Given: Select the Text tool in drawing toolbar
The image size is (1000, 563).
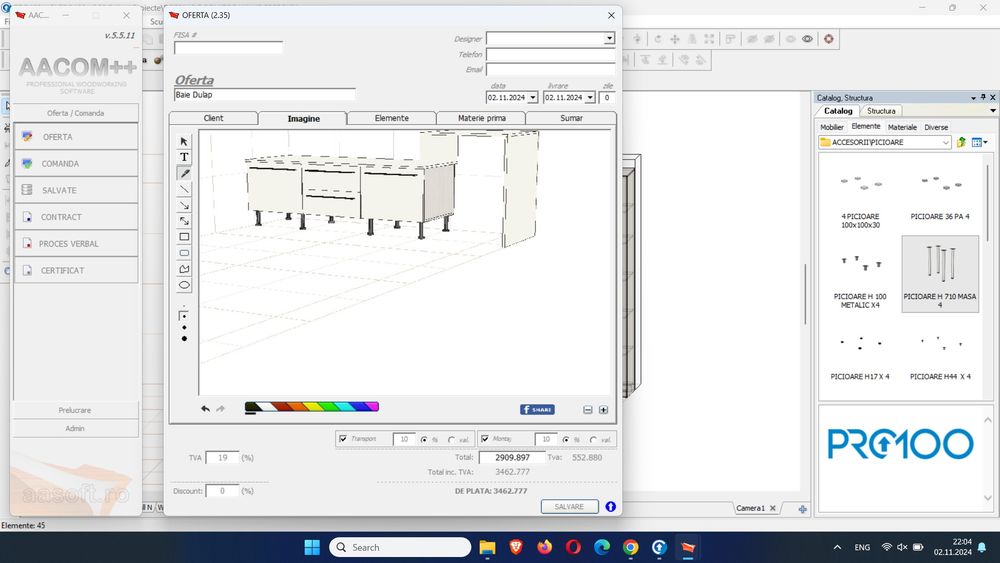Looking at the screenshot, I should [184, 157].
